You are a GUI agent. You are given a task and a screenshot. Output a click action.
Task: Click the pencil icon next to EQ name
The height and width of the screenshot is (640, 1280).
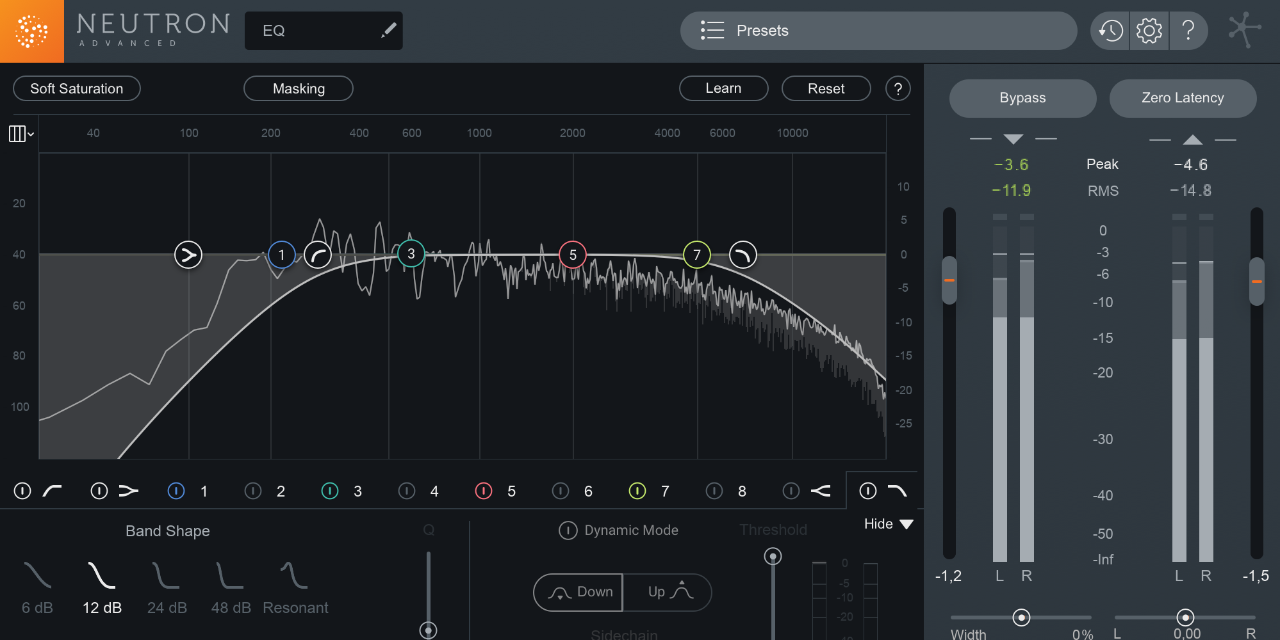(x=388, y=30)
